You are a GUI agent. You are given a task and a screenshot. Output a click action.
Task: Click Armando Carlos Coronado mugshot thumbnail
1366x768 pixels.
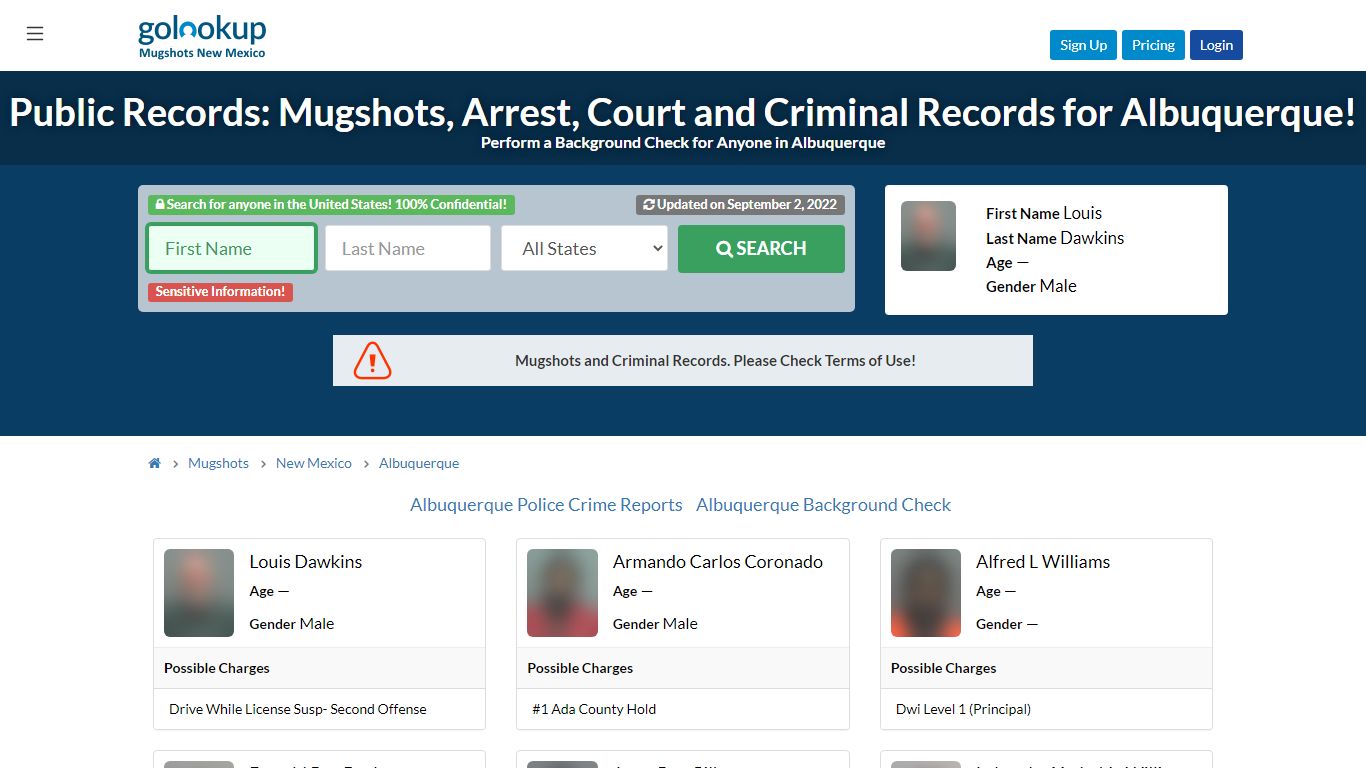coord(562,593)
